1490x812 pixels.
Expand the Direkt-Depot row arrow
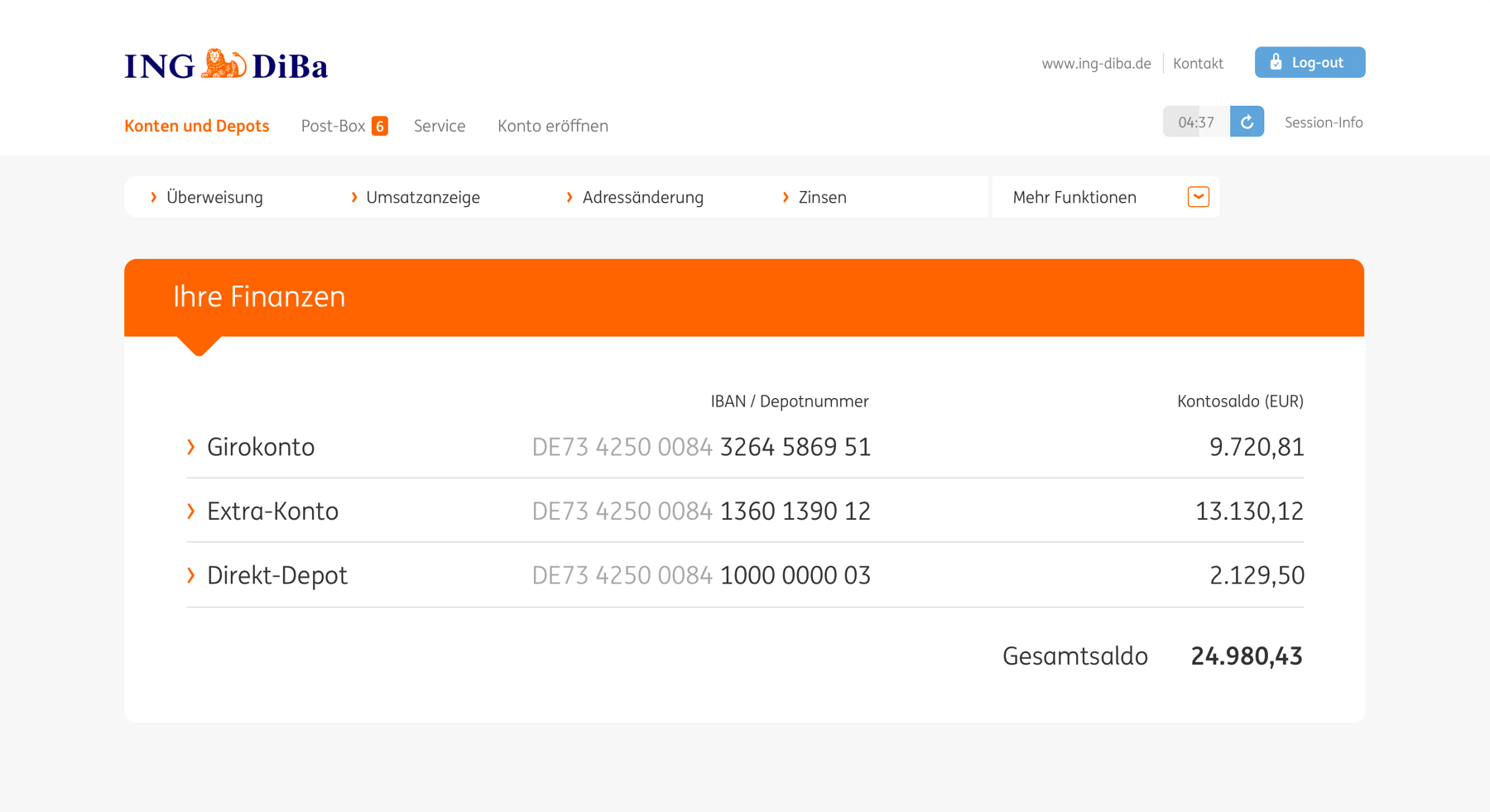[x=191, y=575]
